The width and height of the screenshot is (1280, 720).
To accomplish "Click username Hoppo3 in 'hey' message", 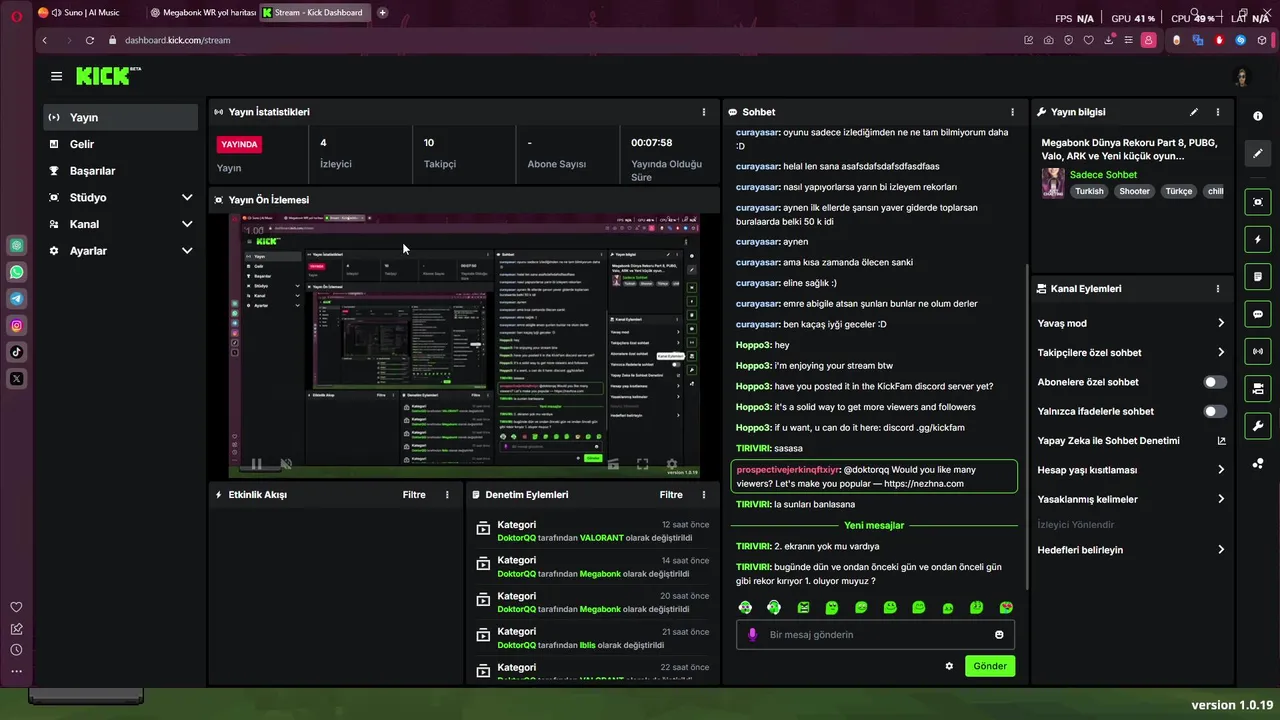I will [752, 345].
